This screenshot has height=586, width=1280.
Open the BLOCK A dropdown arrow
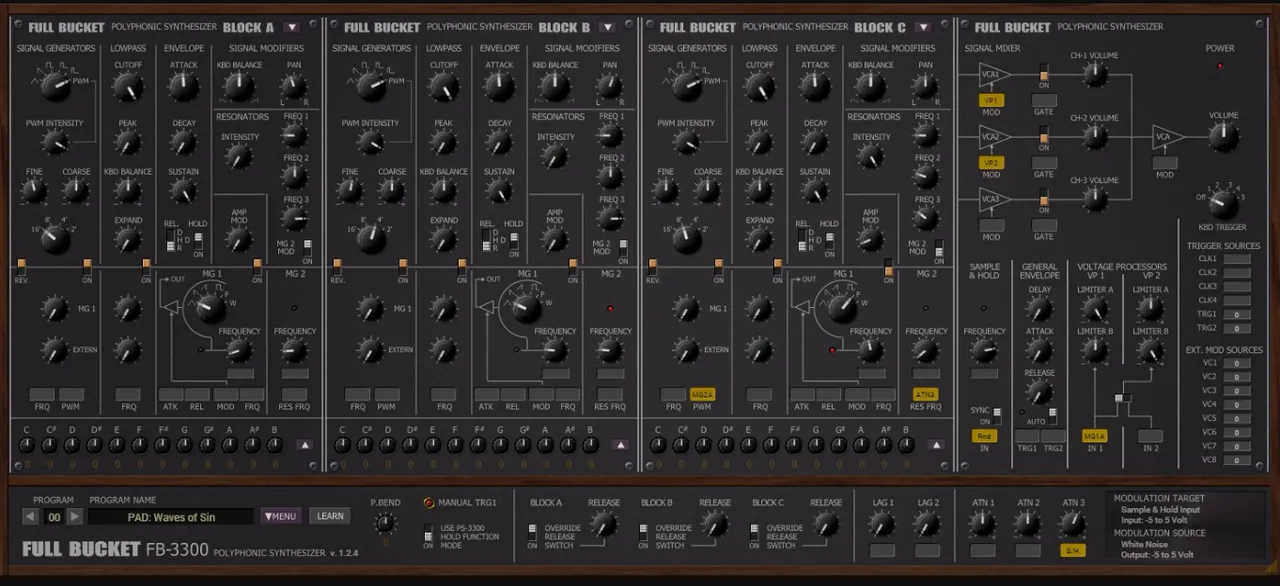coord(292,27)
